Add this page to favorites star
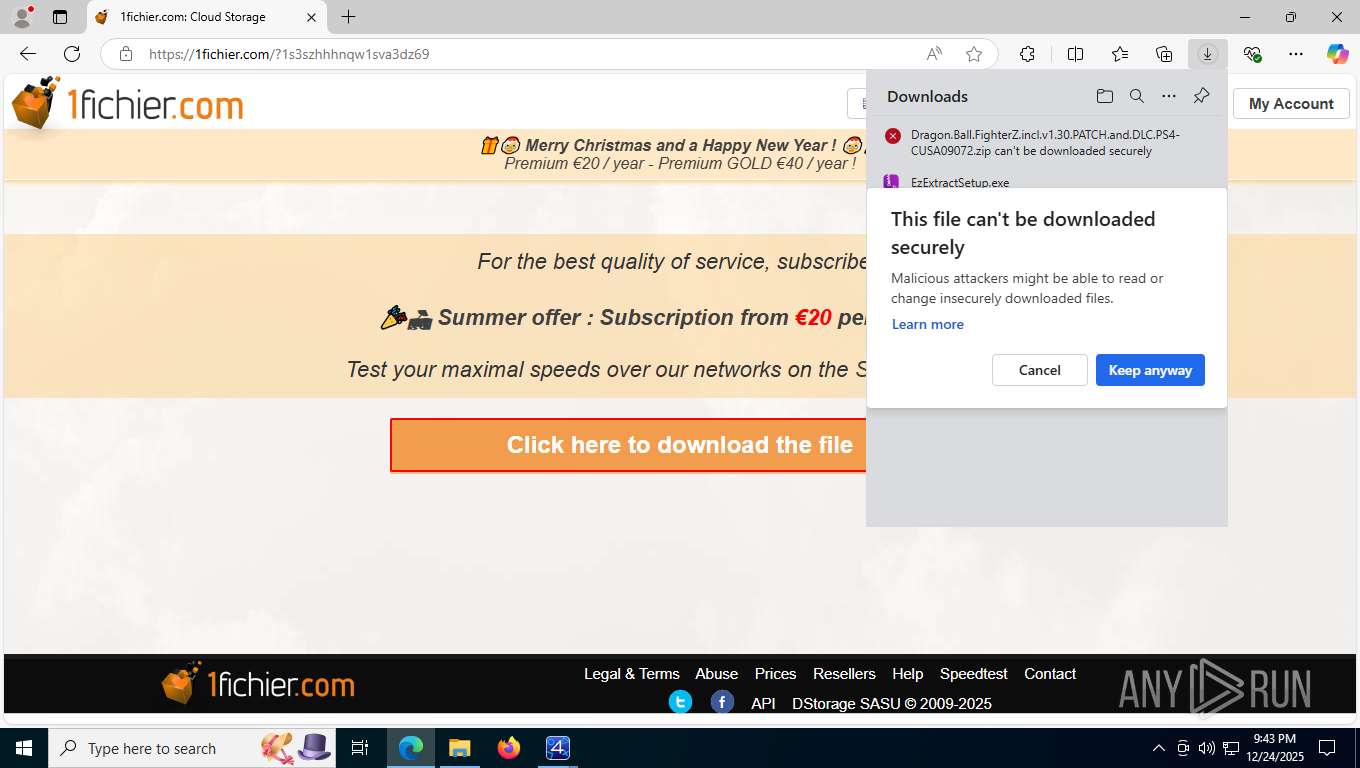 tap(974, 54)
